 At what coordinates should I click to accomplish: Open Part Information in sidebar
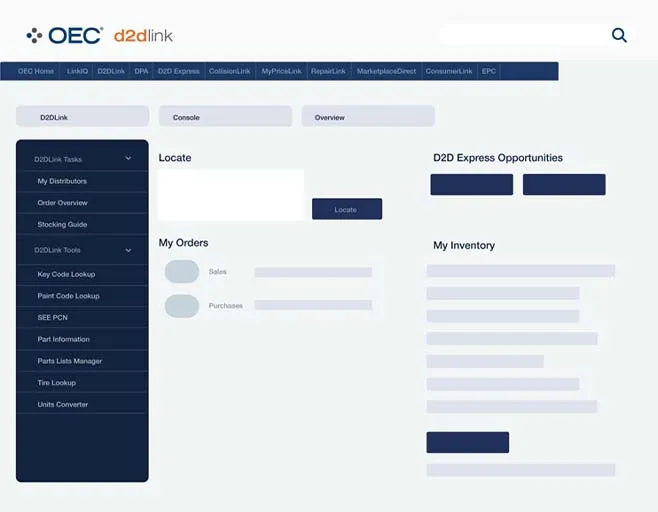coord(82,340)
